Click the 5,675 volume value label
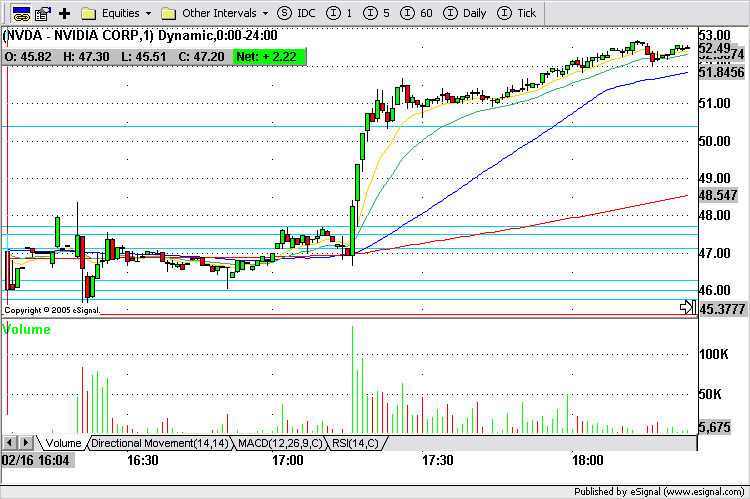The image size is (750, 499). point(715,427)
